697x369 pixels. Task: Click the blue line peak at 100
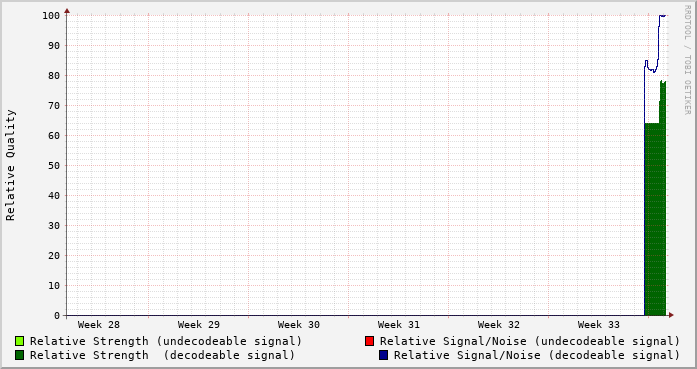point(662,16)
